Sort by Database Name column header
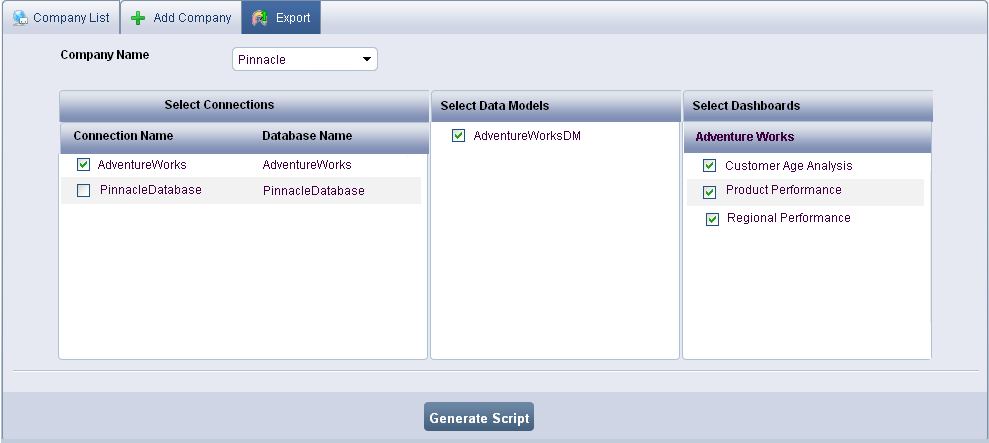The height and width of the screenshot is (443, 989). (x=307, y=136)
